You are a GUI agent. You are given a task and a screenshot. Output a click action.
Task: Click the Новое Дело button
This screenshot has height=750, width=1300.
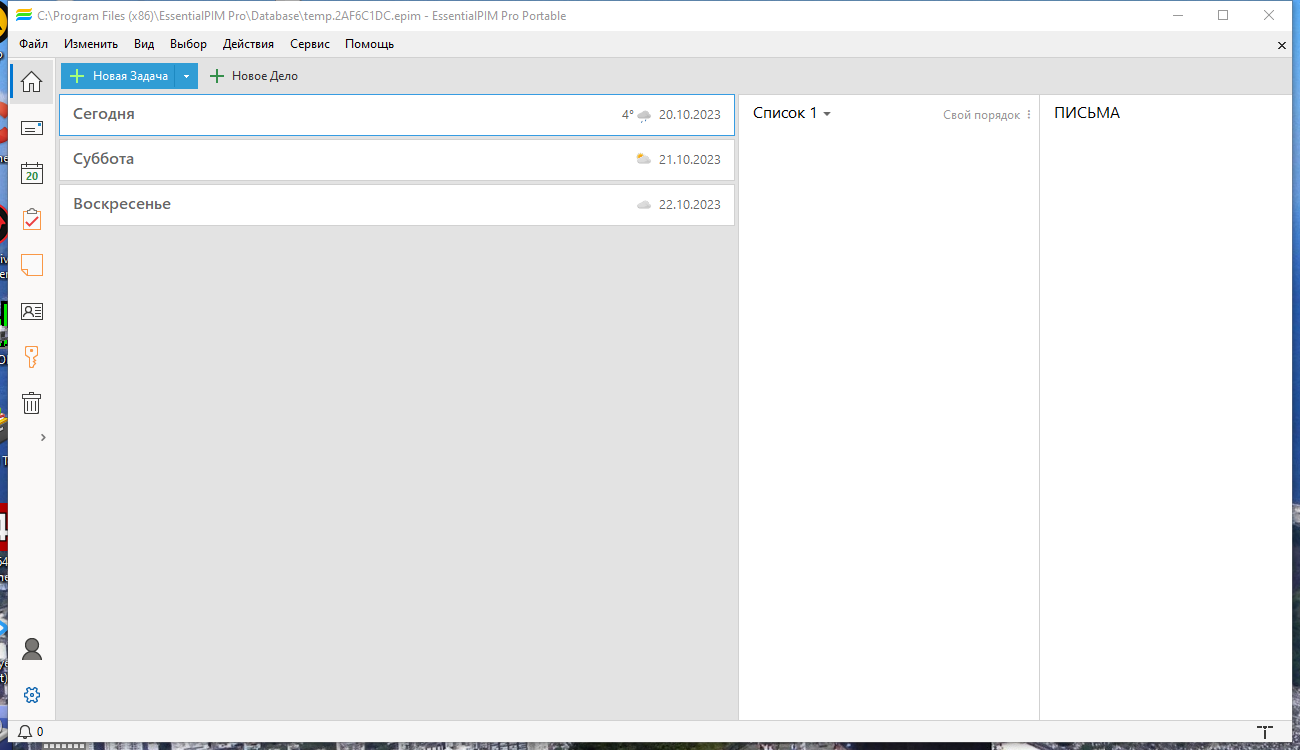point(253,75)
